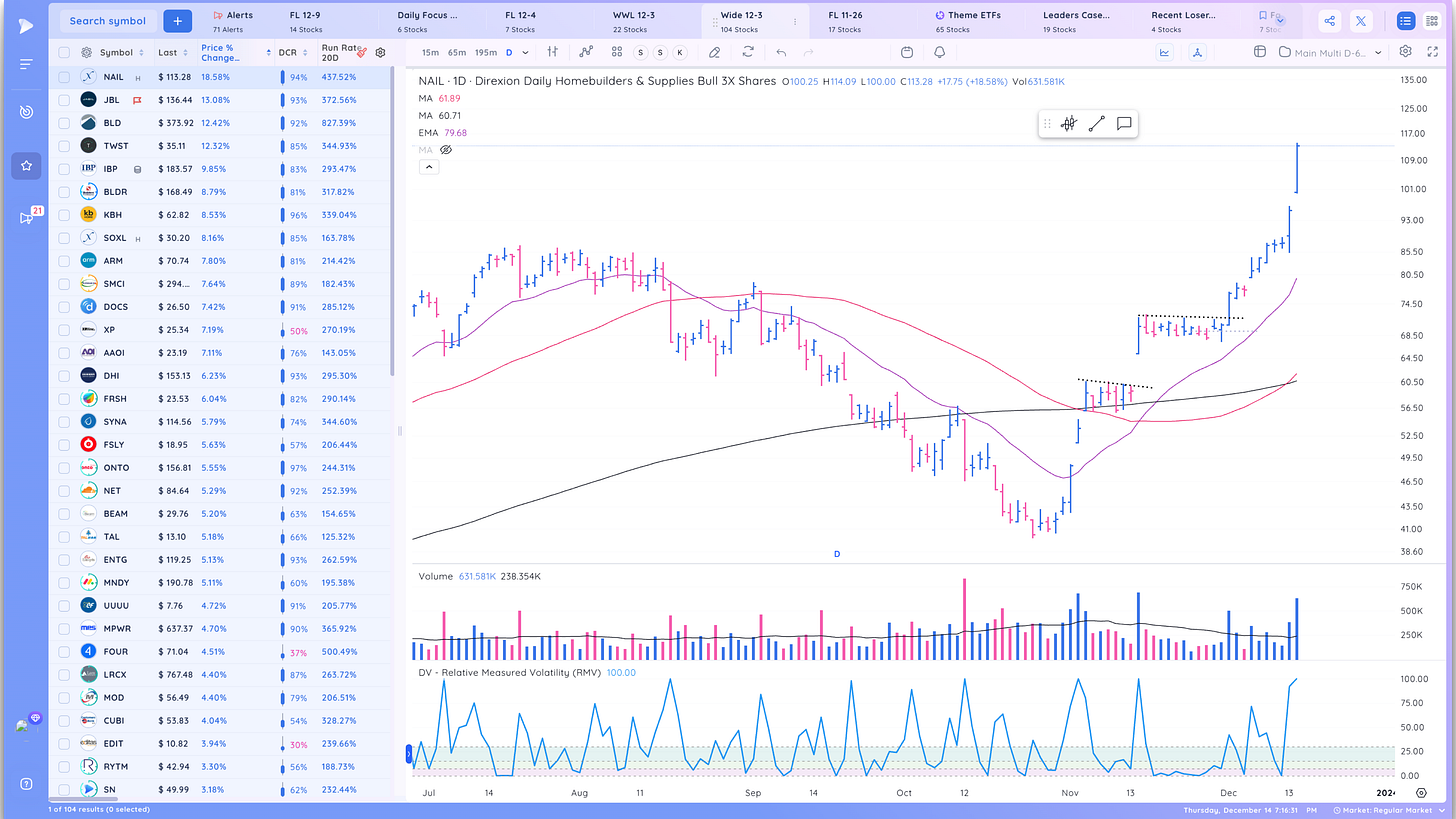Screen dimensions: 1456x819
Task: Toggle hidden MA indicator eye icon
Action: (446, 149)
